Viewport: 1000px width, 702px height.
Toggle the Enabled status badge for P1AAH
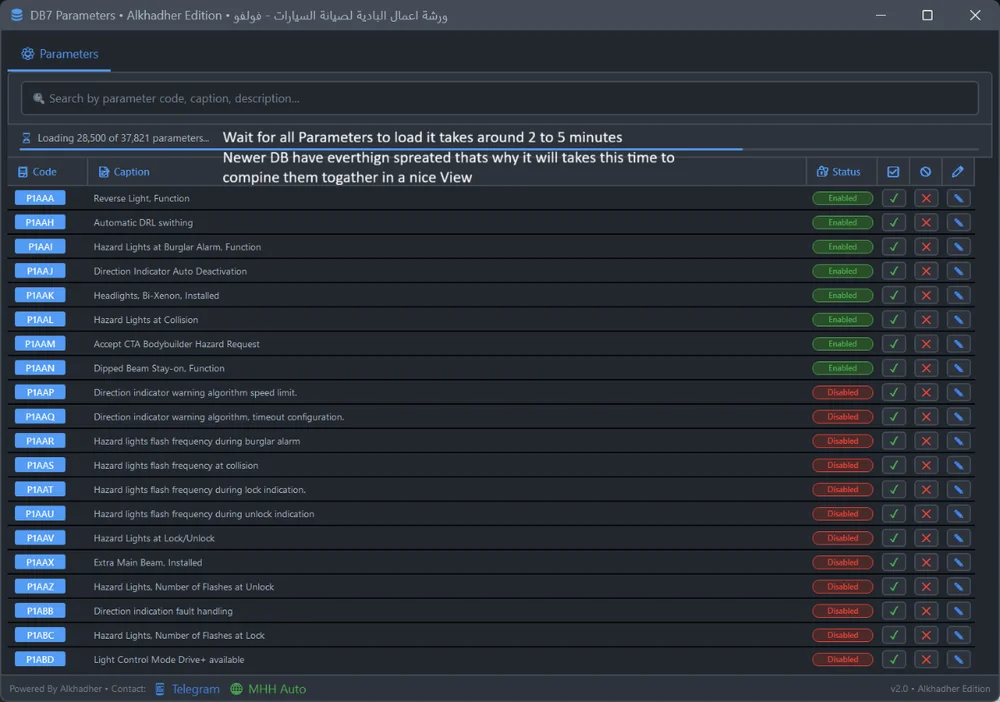842,223
